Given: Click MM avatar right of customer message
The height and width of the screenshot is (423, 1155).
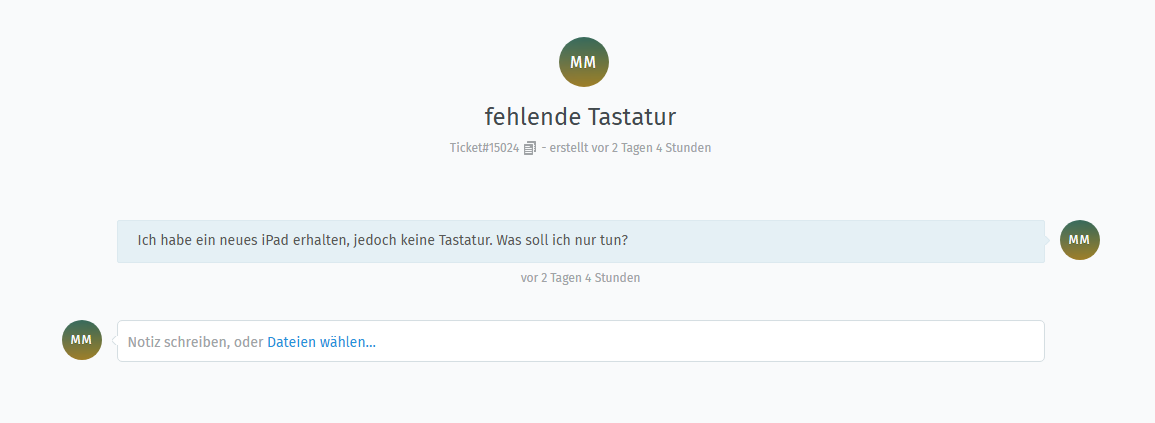Looking at the screenshot, I should (1079, 240).
